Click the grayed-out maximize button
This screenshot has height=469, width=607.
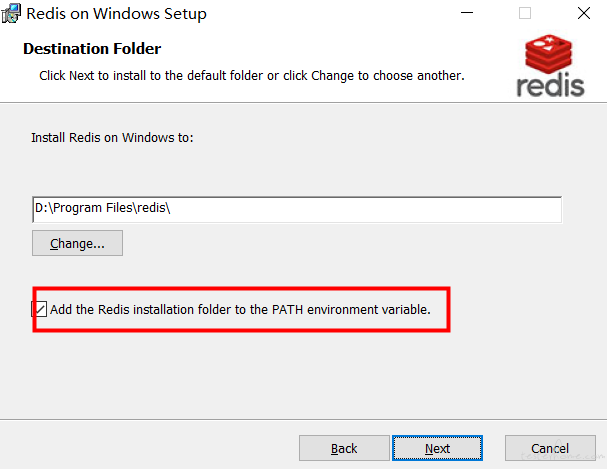(x=525, y=13)
